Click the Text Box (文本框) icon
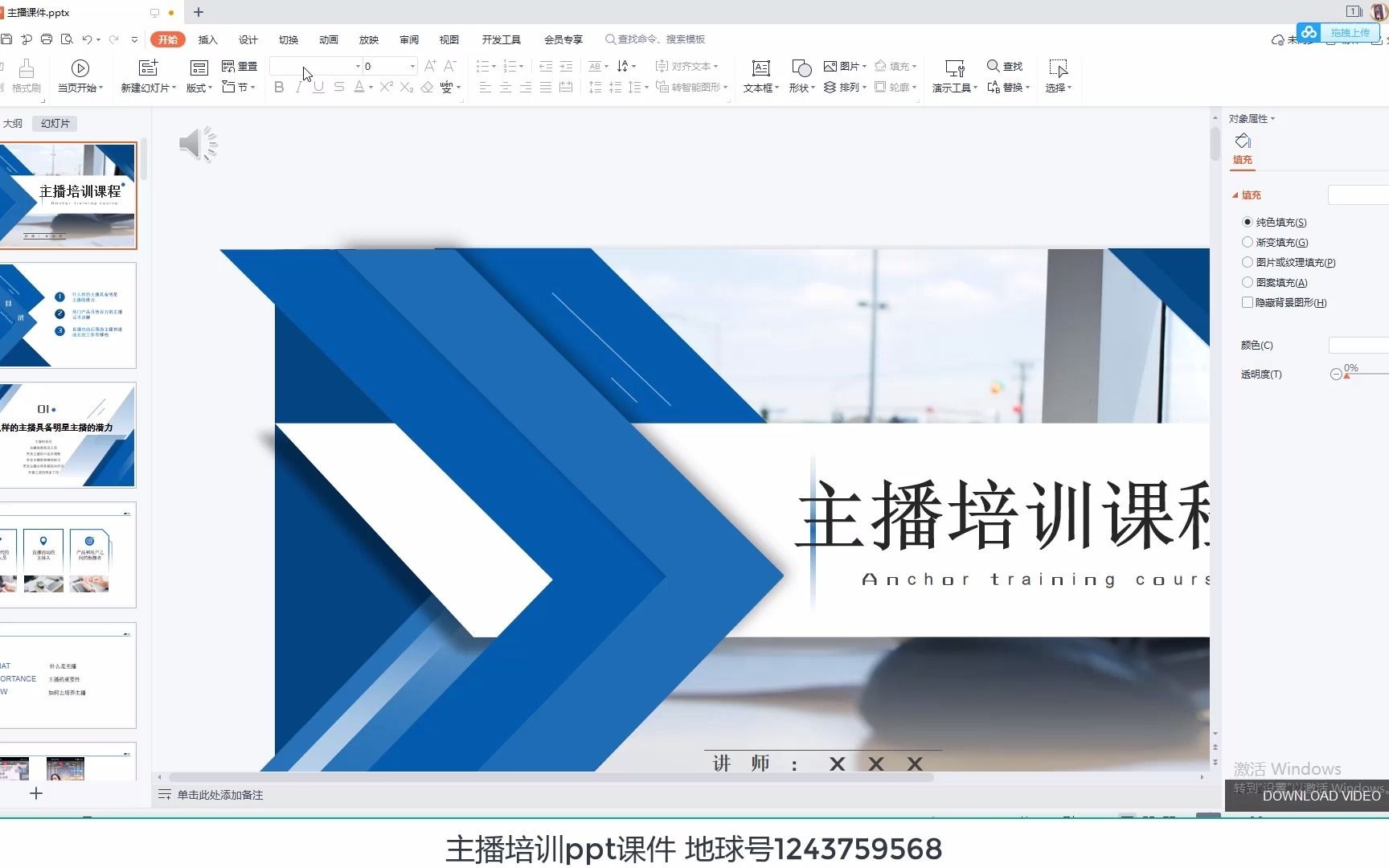 click(x=761, y=68)
